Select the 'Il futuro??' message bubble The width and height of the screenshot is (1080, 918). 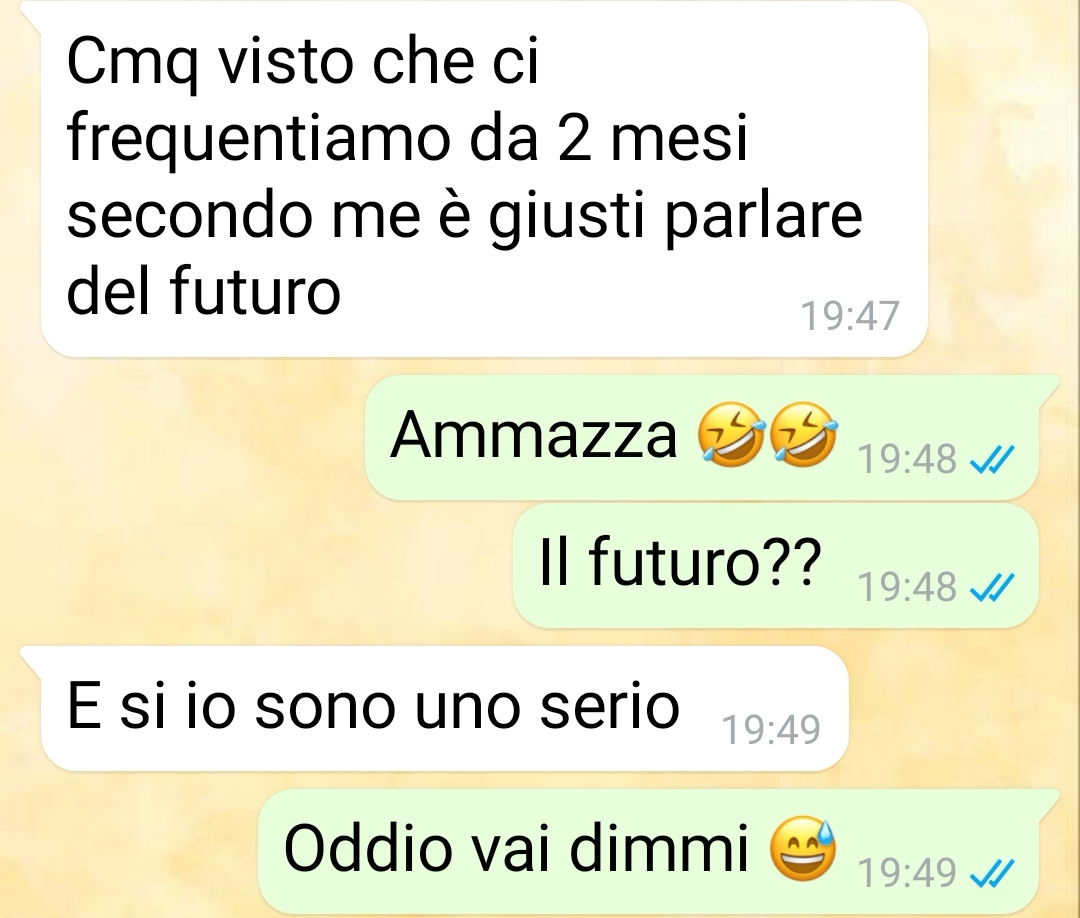click(x=776, y=565)
